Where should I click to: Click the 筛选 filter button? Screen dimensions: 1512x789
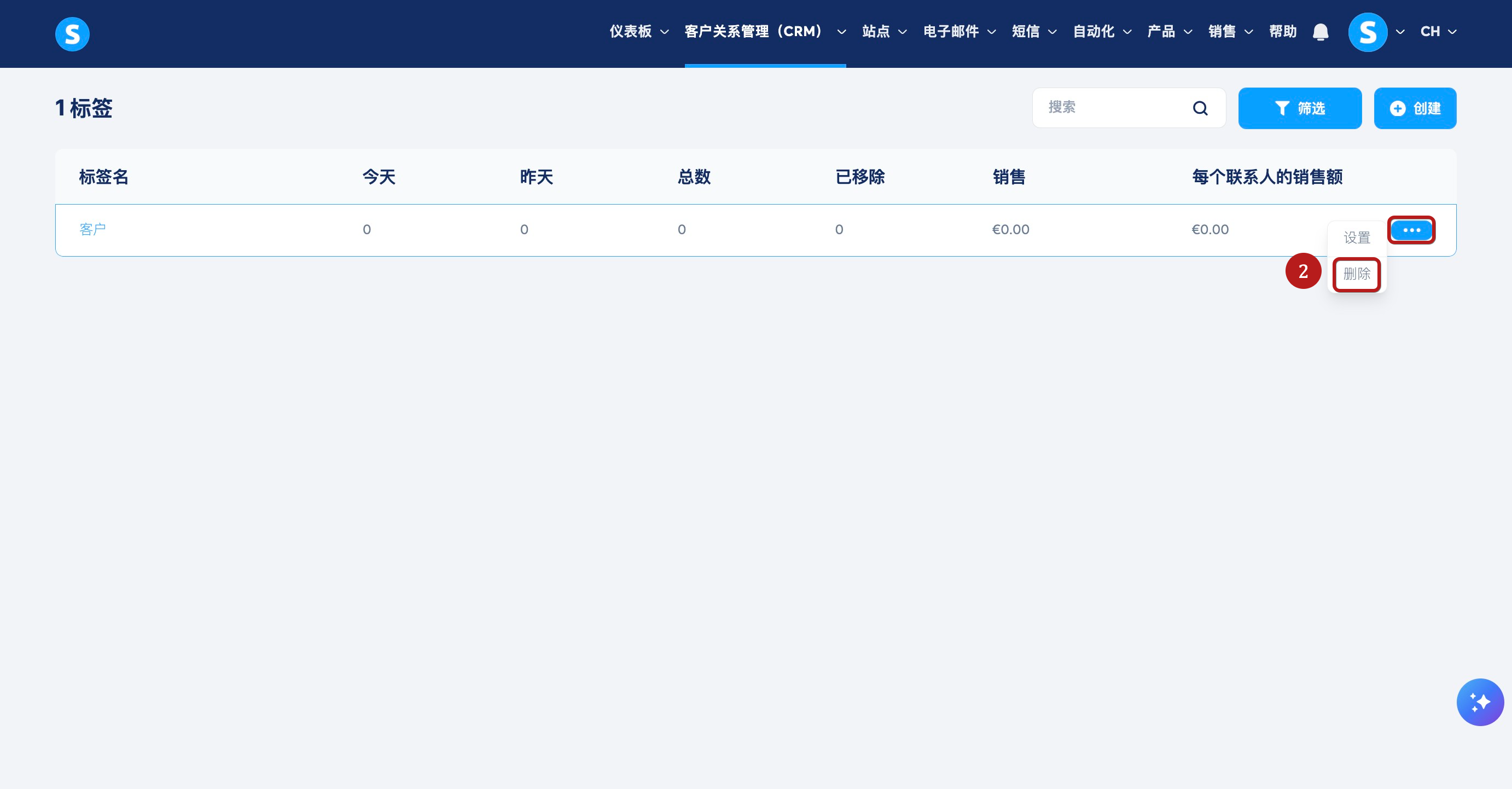(x=1300, y=108)
